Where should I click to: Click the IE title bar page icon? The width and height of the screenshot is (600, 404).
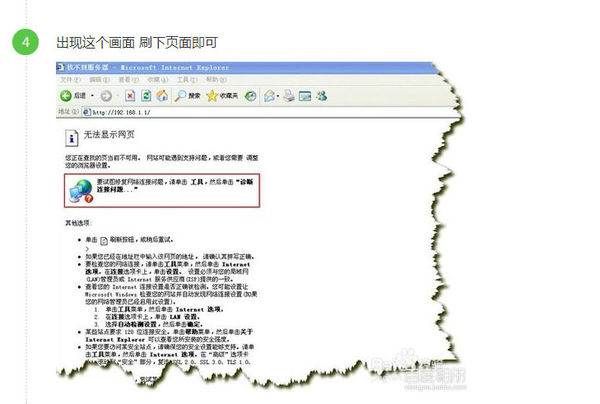[60, 67]
